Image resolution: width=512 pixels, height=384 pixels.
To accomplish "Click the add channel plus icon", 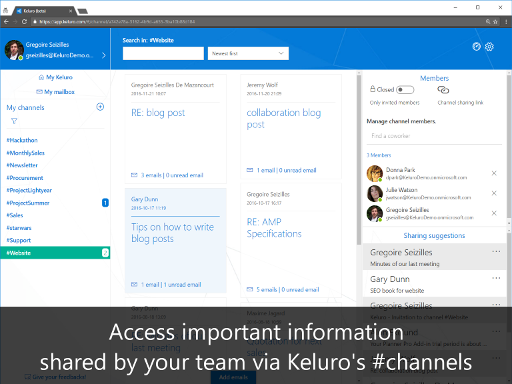I will coord(100,107).
